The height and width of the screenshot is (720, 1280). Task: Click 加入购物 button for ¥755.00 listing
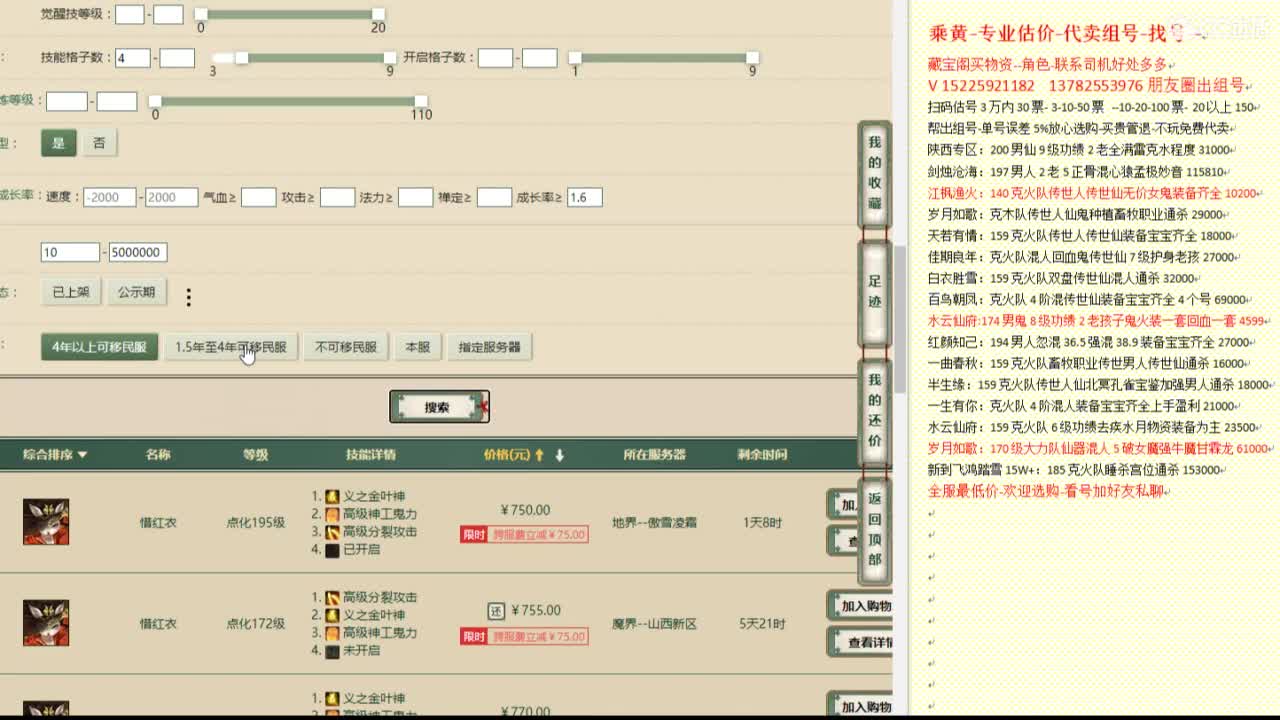pyautogui.click(x=861, y=606)
